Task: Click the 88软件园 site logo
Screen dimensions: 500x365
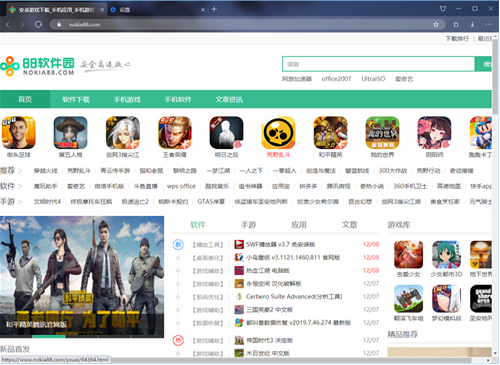Action: [37, 66]
